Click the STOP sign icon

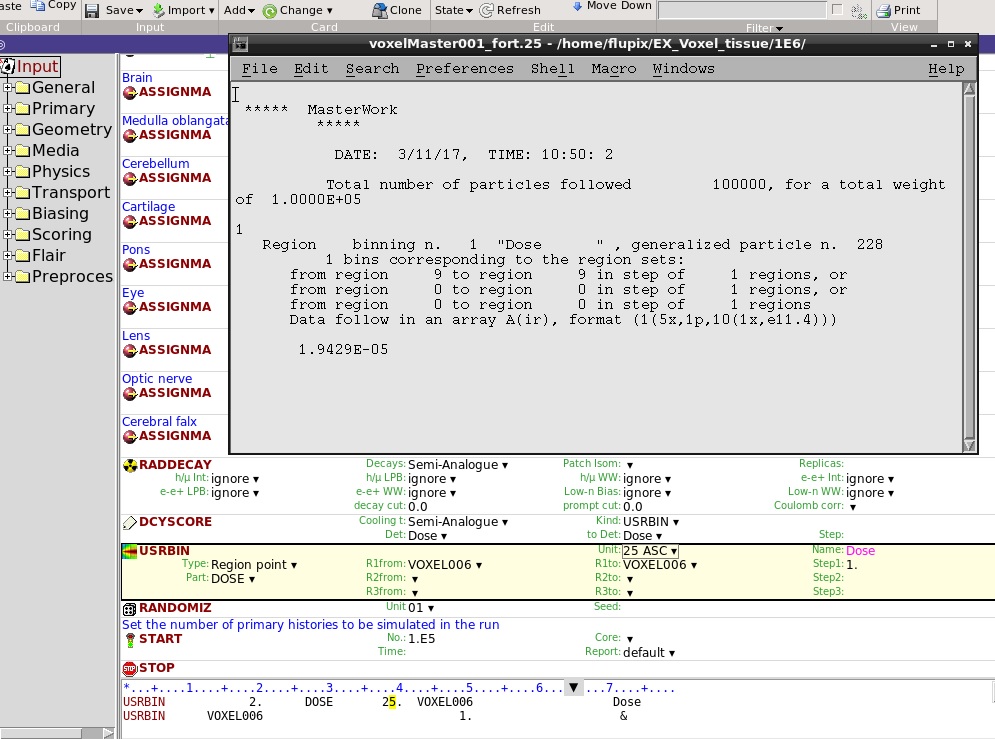[130, 669]
